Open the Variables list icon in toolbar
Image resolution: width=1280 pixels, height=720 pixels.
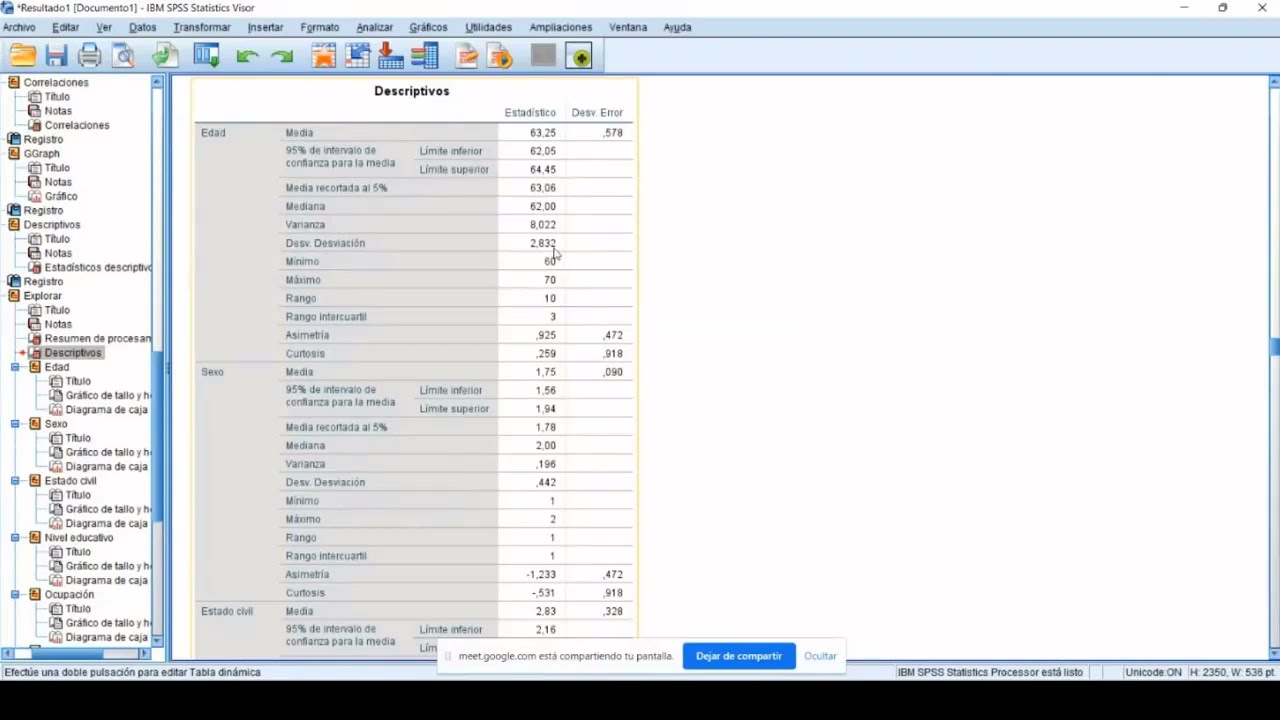coord(425,56)
